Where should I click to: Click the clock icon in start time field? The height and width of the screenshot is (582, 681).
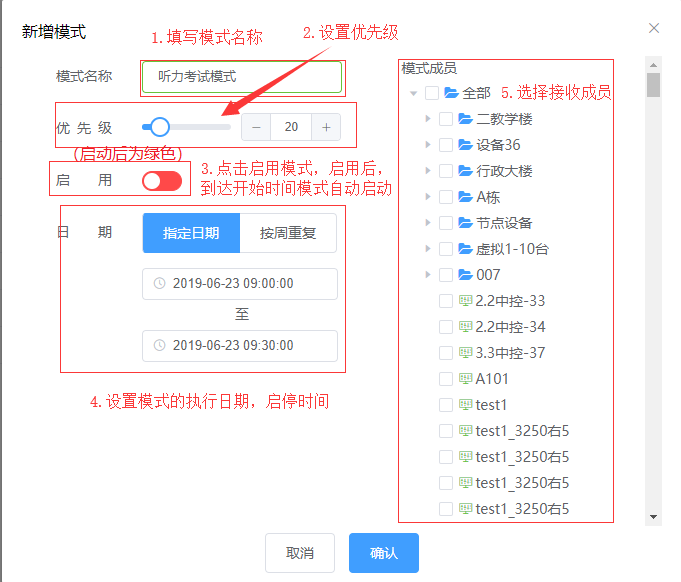pos(159,284)
